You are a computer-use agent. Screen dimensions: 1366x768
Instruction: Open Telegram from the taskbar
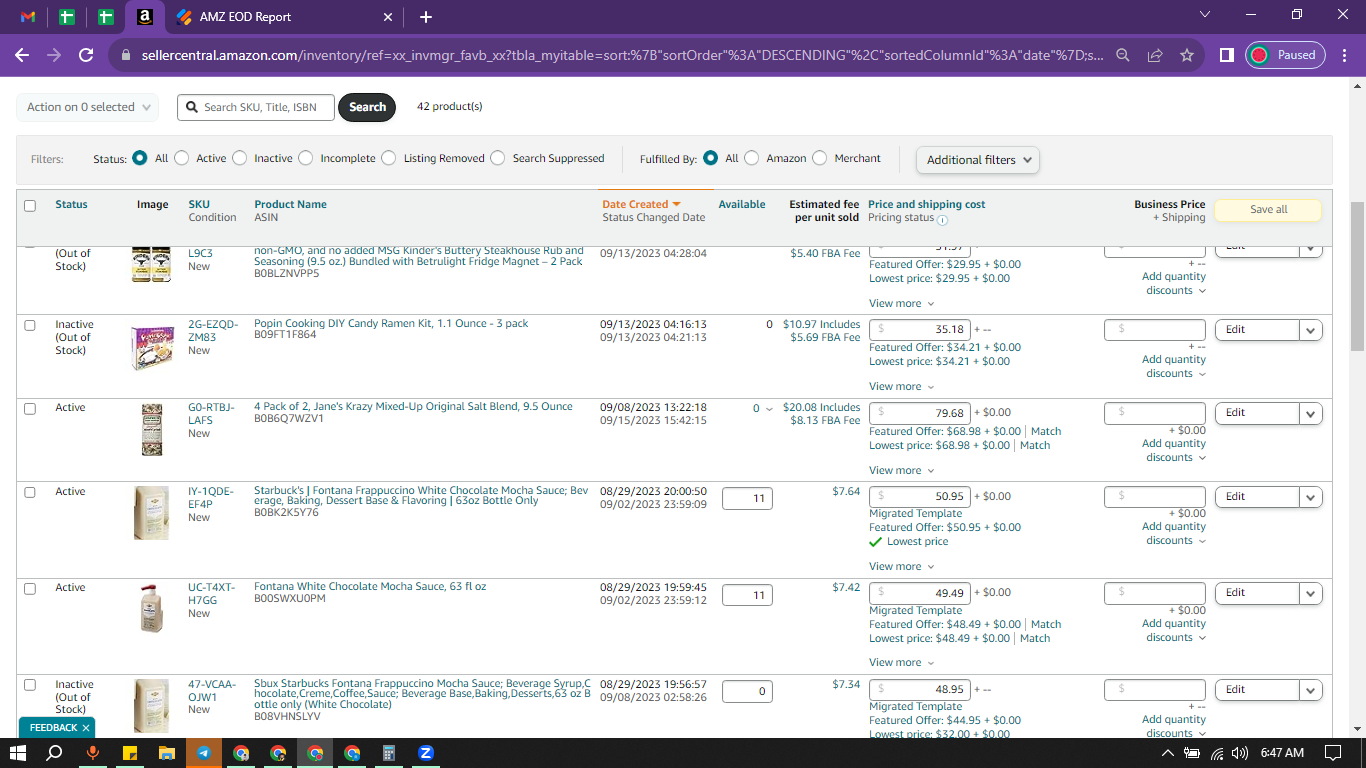(x=204, y=753)
